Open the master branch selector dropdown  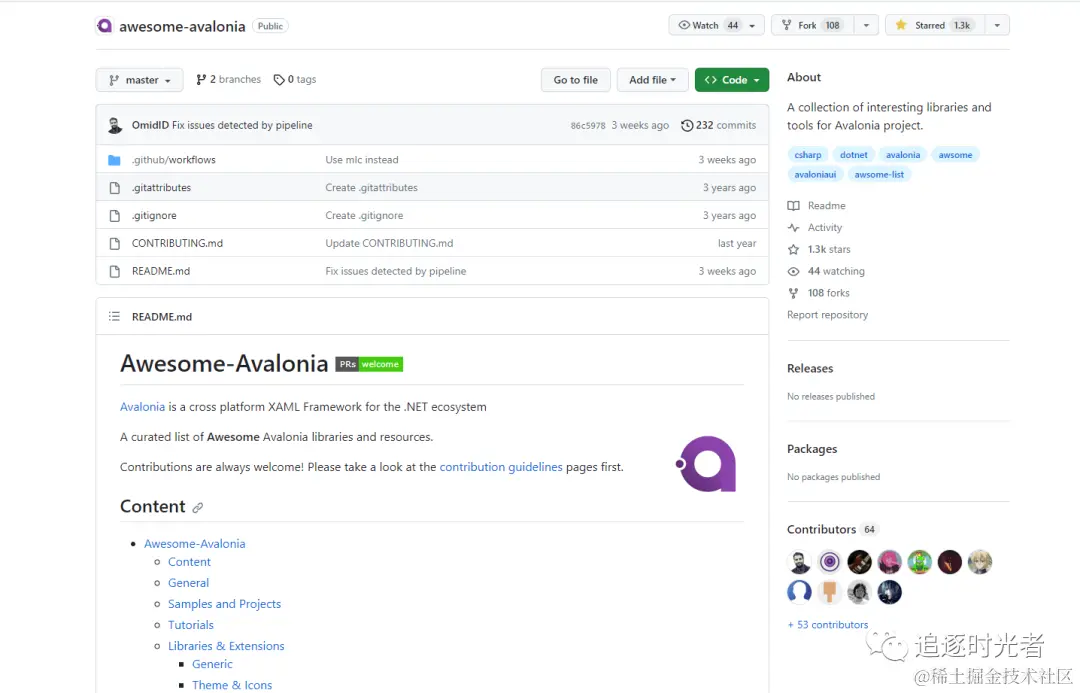pyautogui.click(x=140, y=80)
